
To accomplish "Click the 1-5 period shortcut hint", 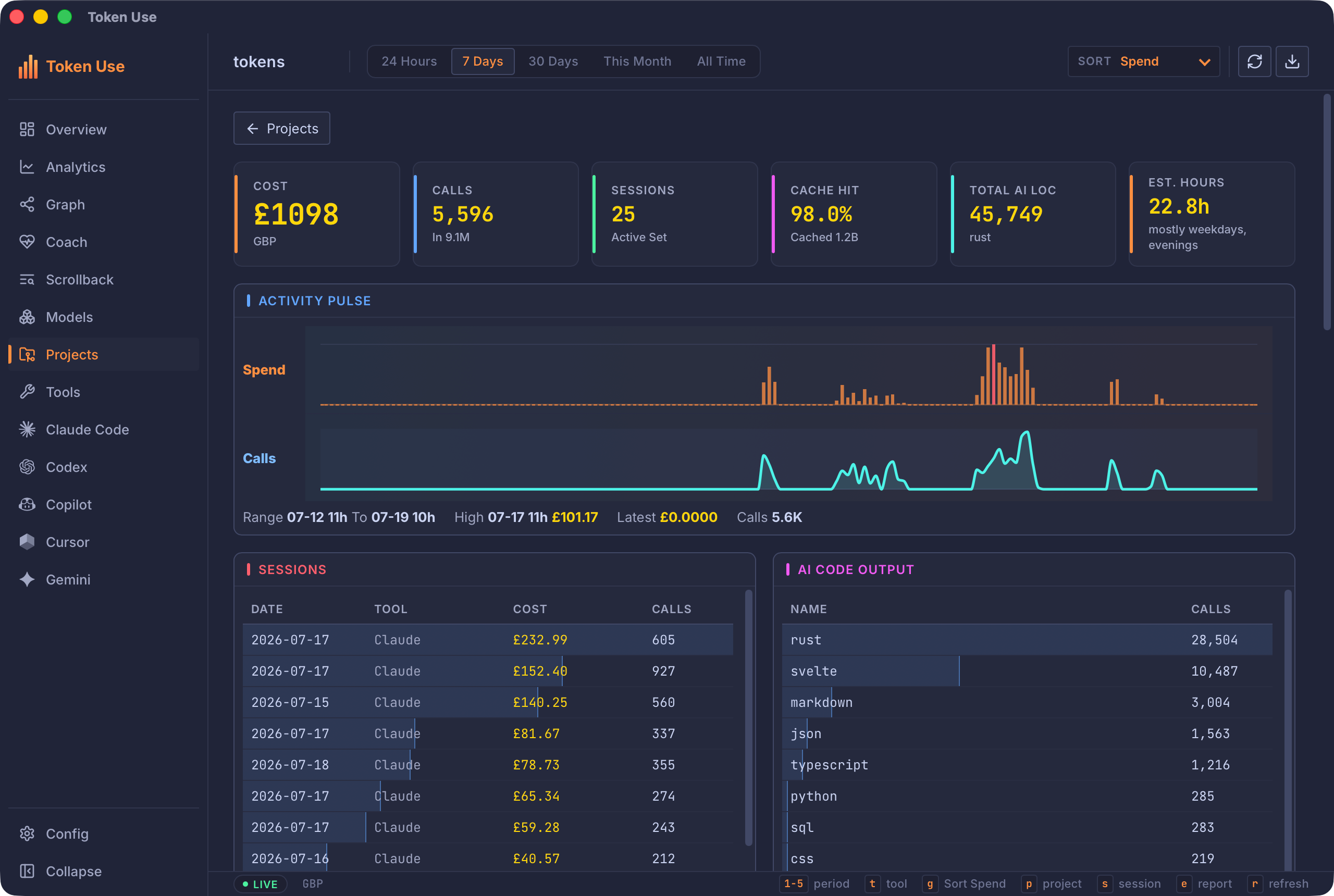I will pyautogui.click(x=814, y=884).
